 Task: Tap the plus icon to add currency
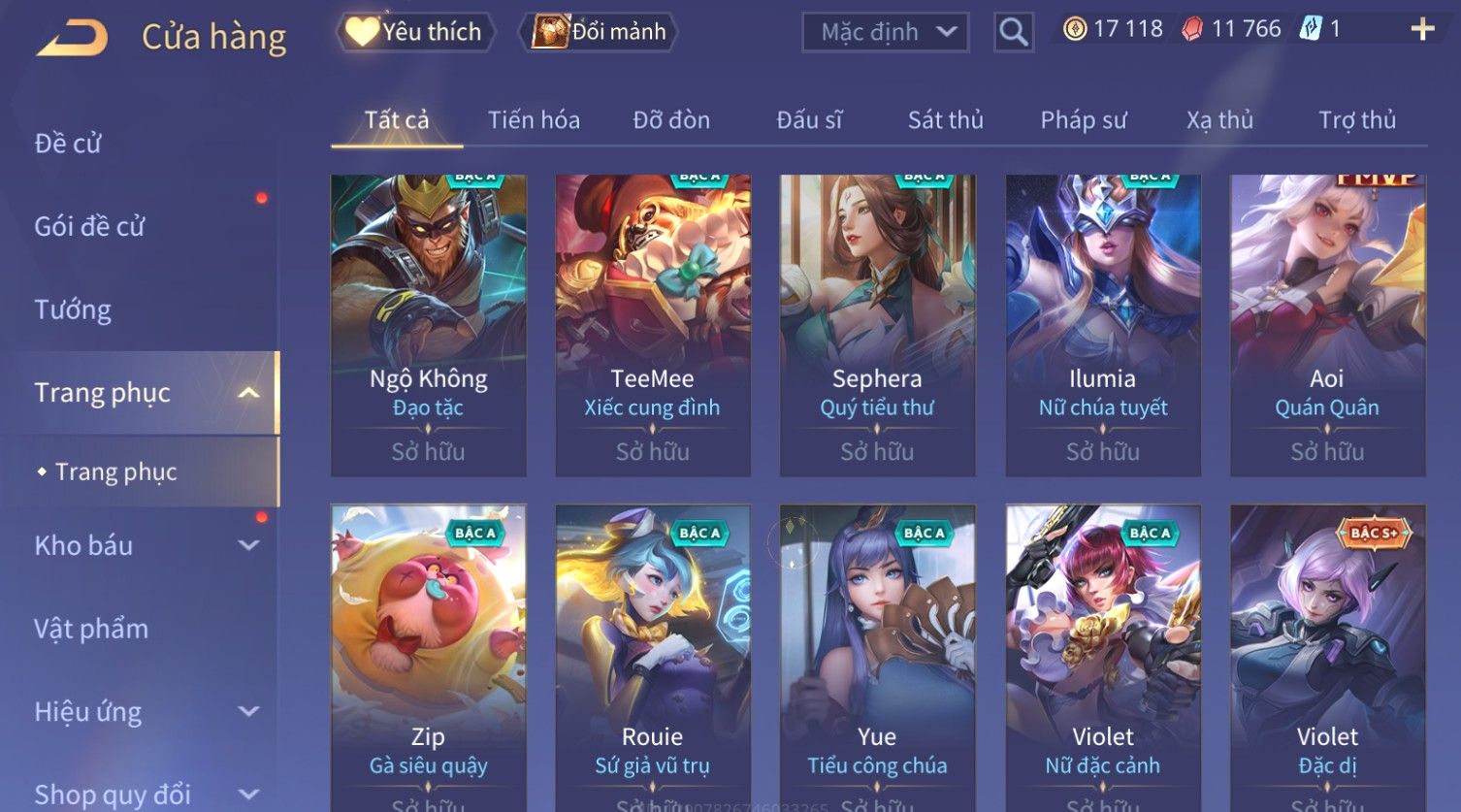[x=1422, y=30]
